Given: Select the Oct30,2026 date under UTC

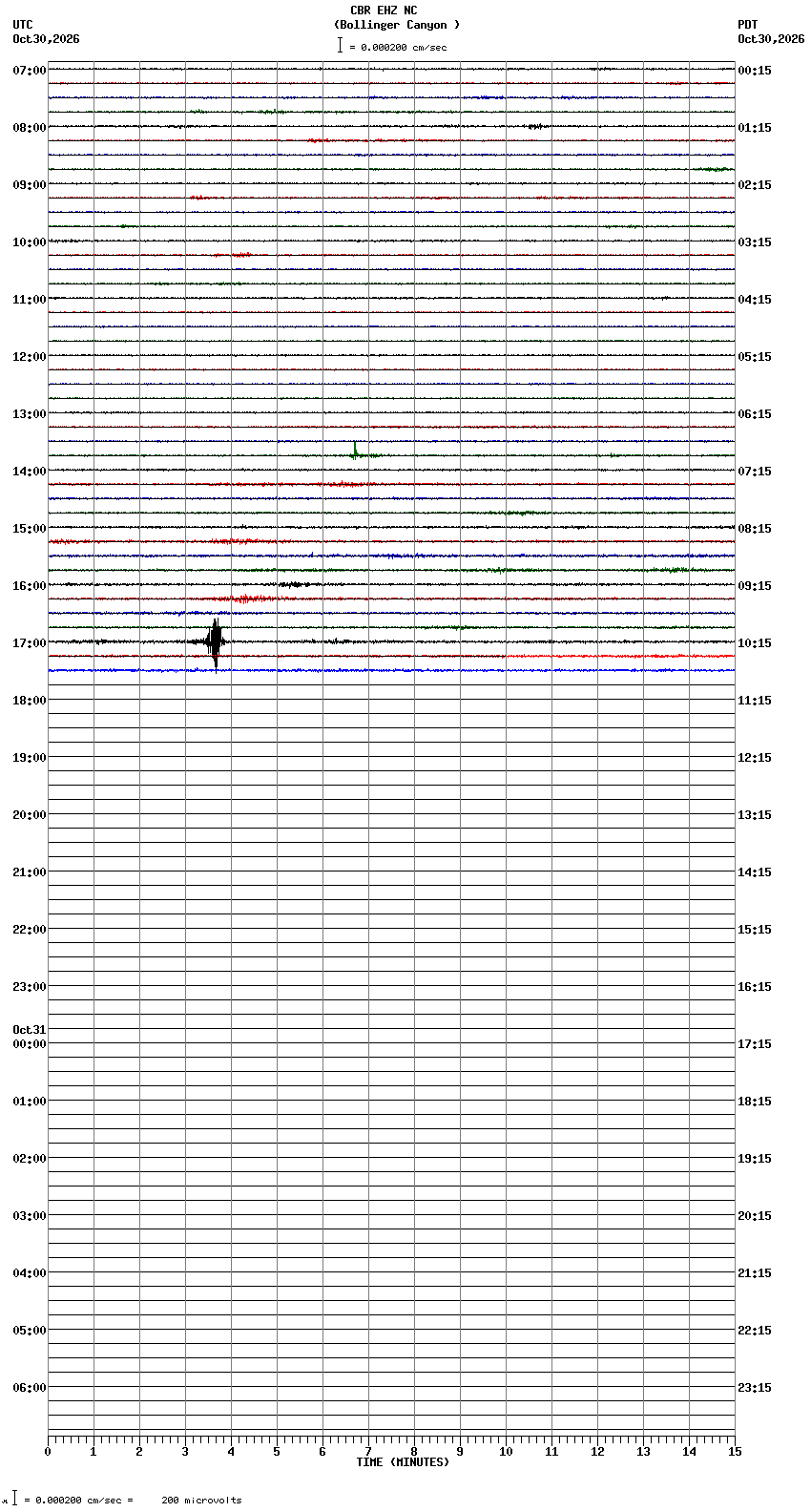Looking at the screenshot, I should coord(46,39).
